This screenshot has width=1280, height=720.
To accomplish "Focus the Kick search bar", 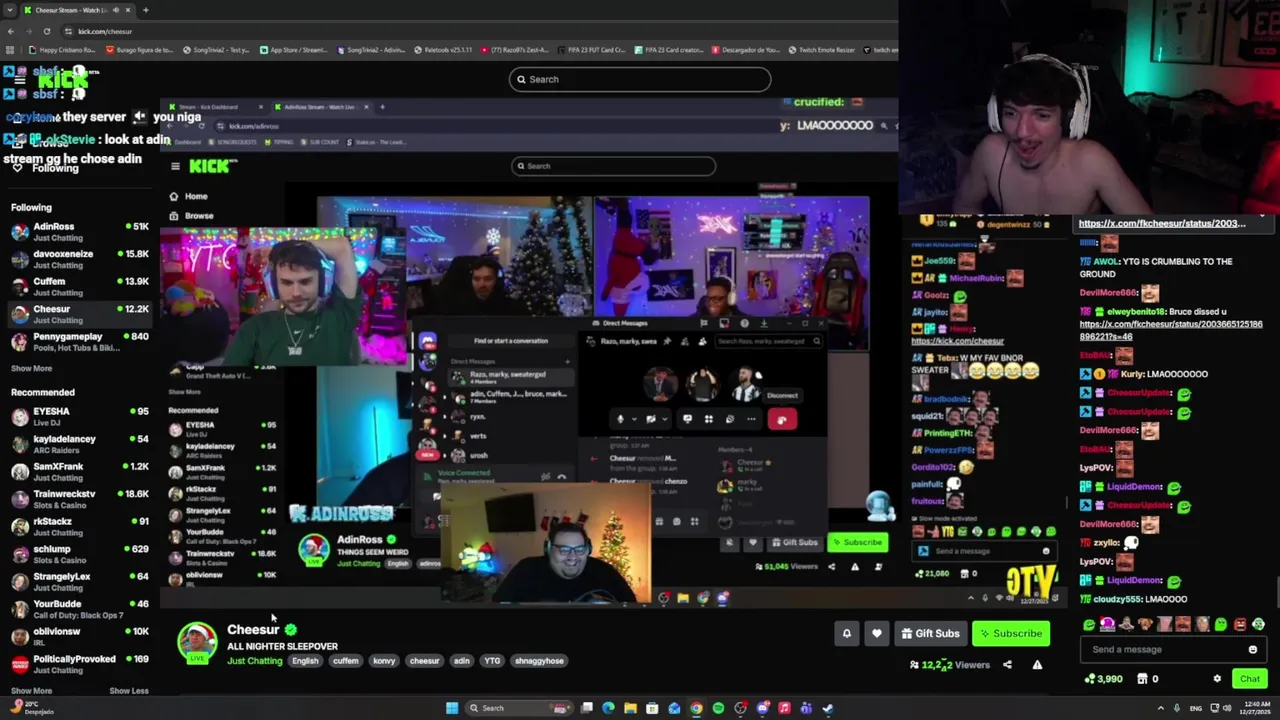I will click(x=640, y=79).
